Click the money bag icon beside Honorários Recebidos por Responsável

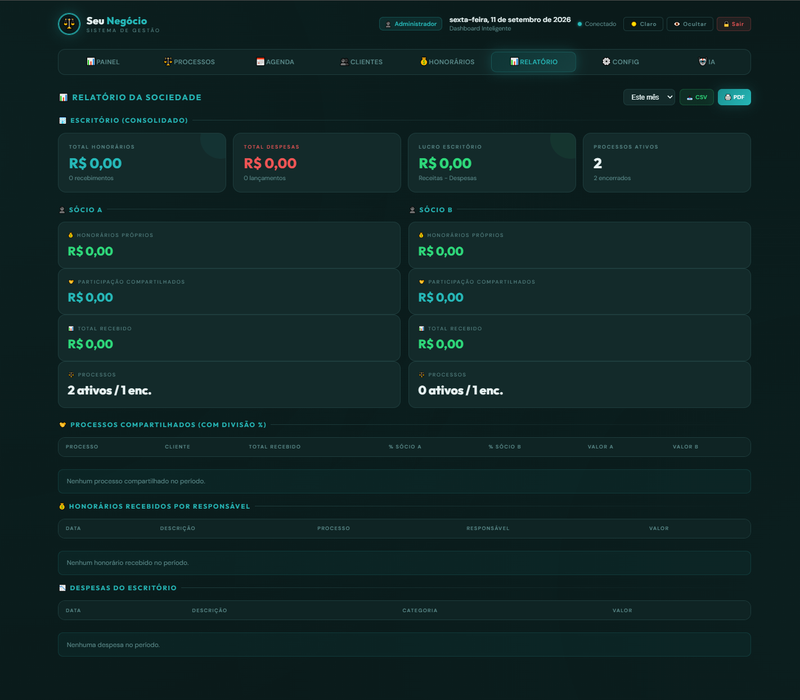[62, 506]
